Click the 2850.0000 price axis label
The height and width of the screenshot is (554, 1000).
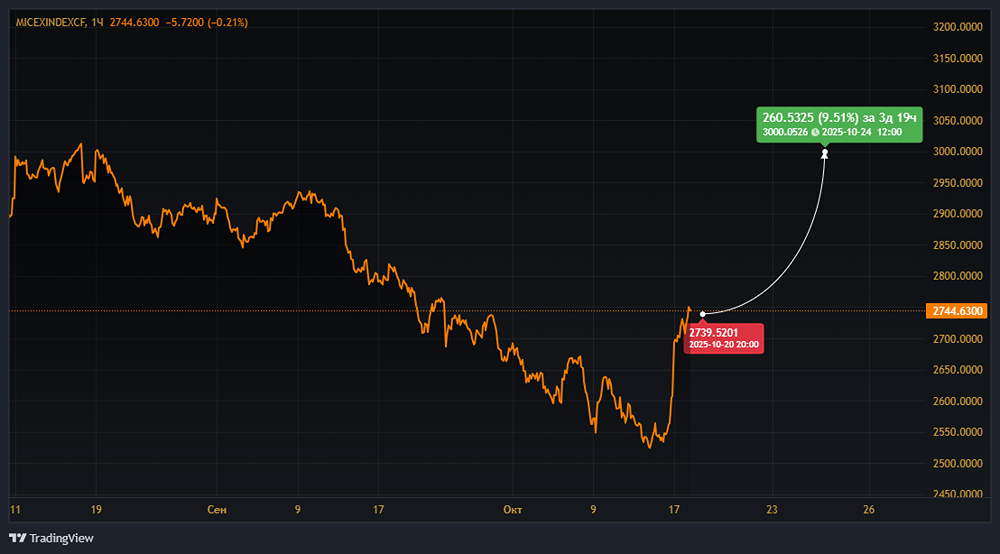(957, 245)
